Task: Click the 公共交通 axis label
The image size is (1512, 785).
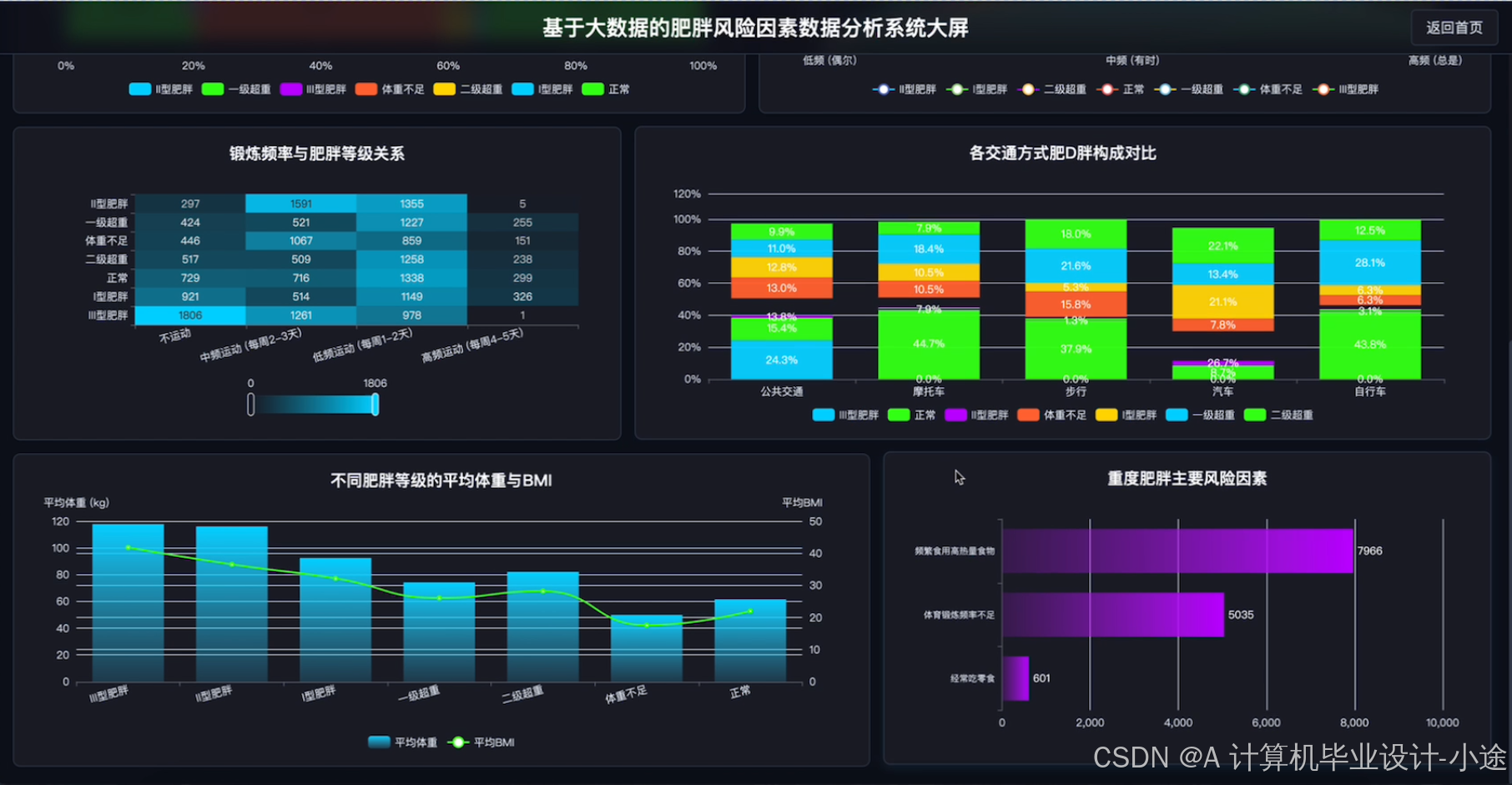Action: coord(782,391)
